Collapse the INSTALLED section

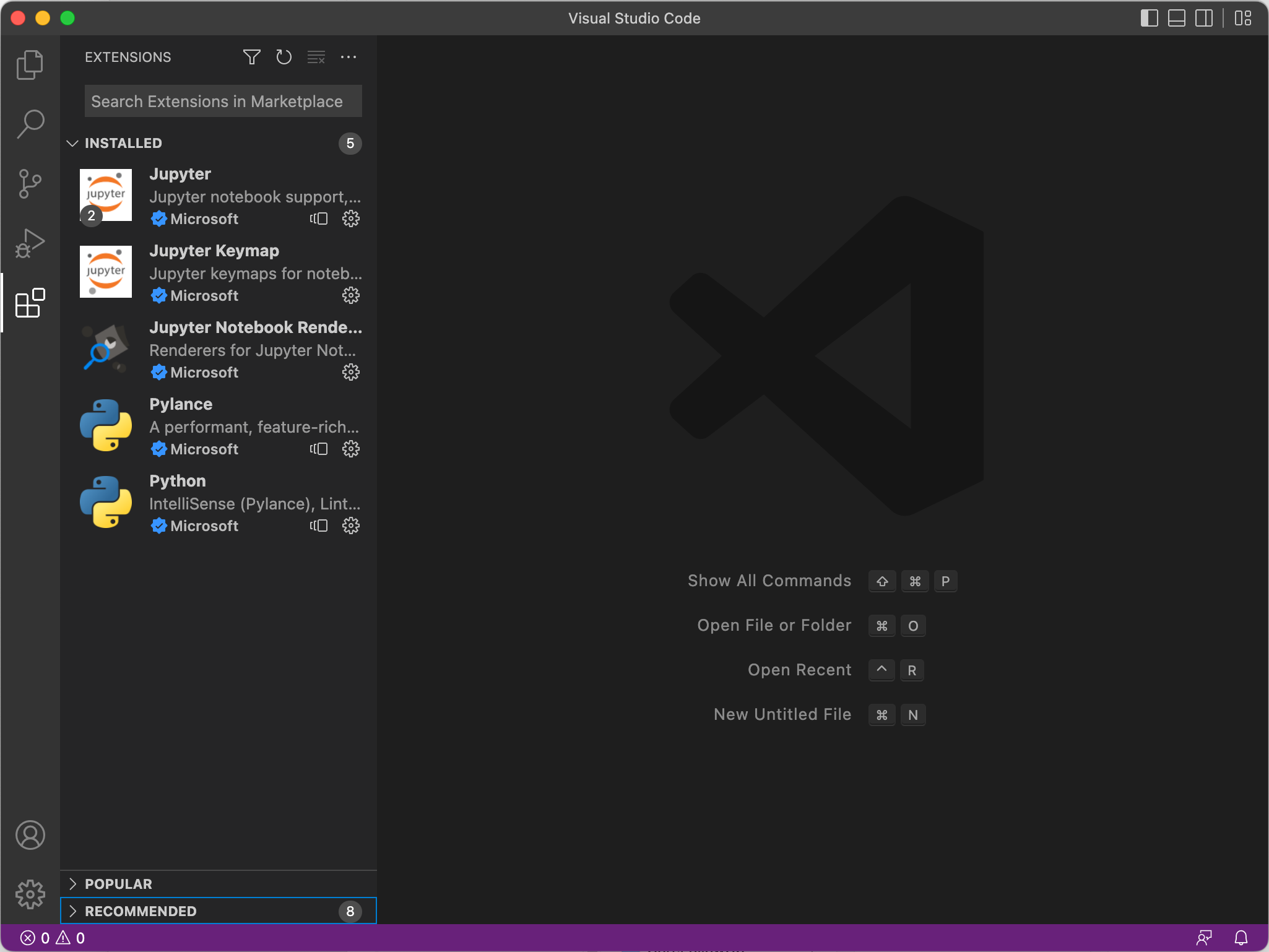point(124,143)
